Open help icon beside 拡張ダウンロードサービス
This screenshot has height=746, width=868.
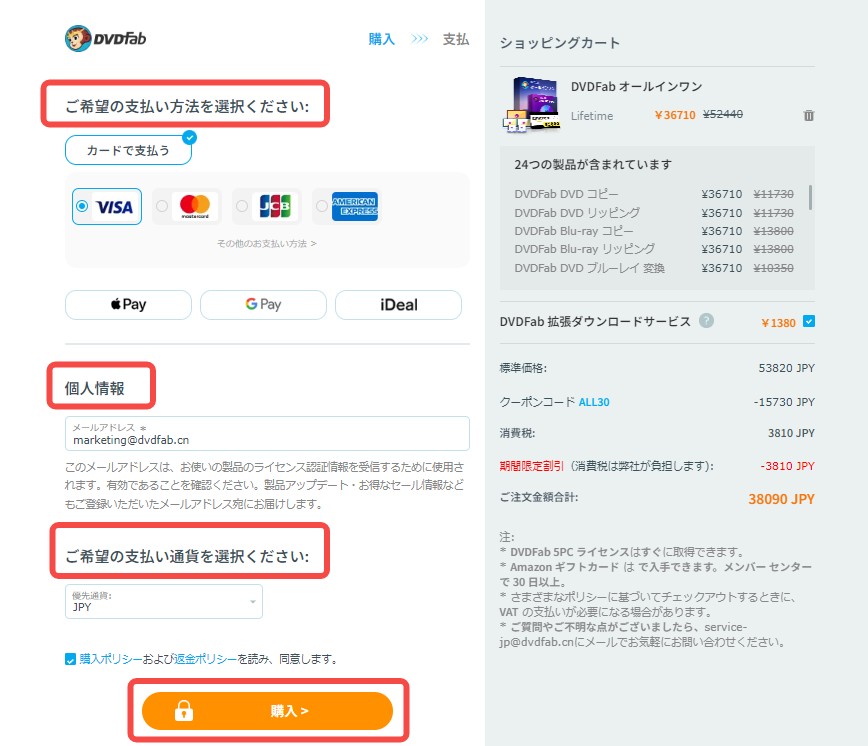pyautogui.click(x=706, y=320)
